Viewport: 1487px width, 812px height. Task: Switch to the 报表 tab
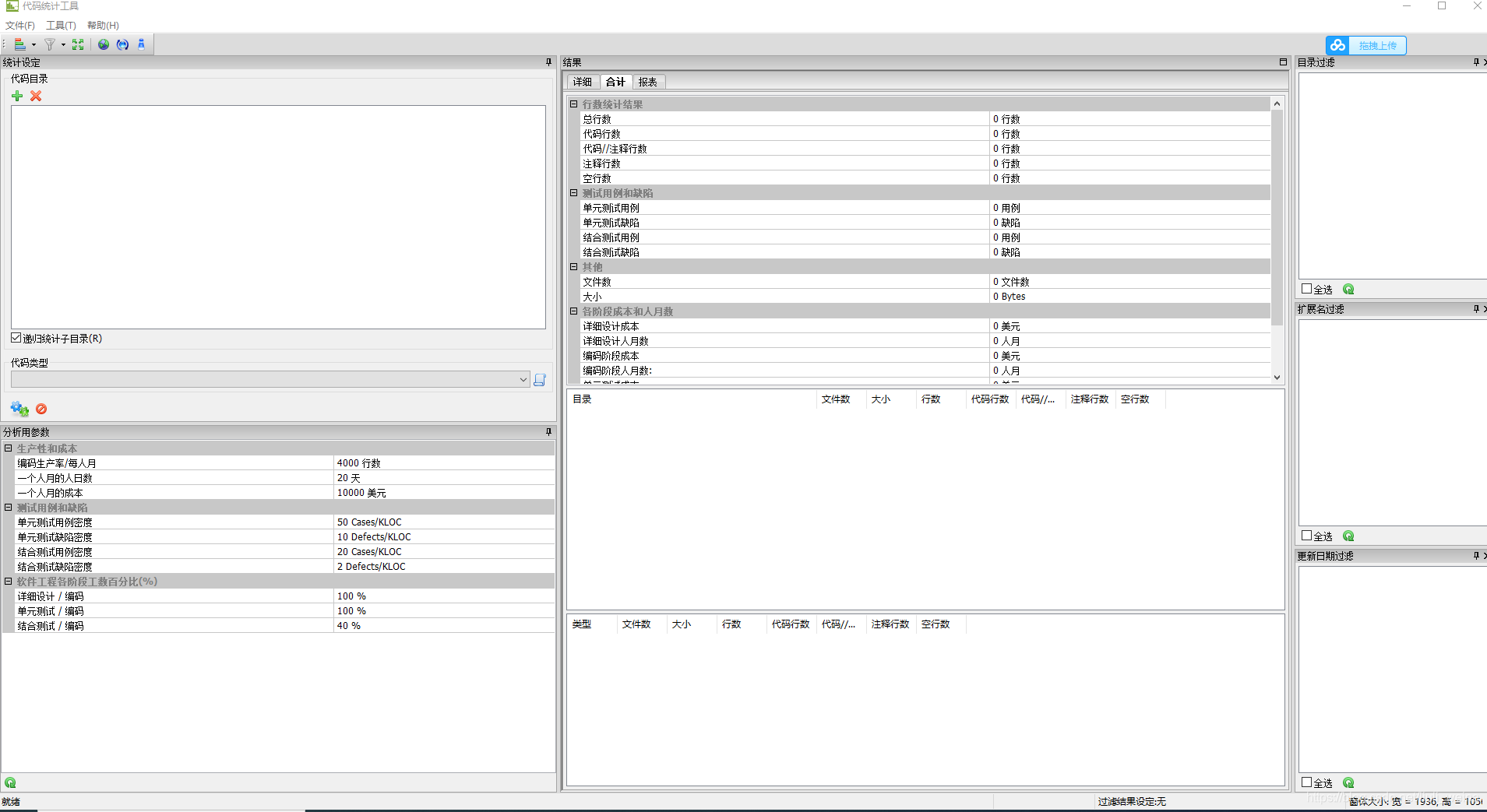pyautogui.click(x=648, y=82)
